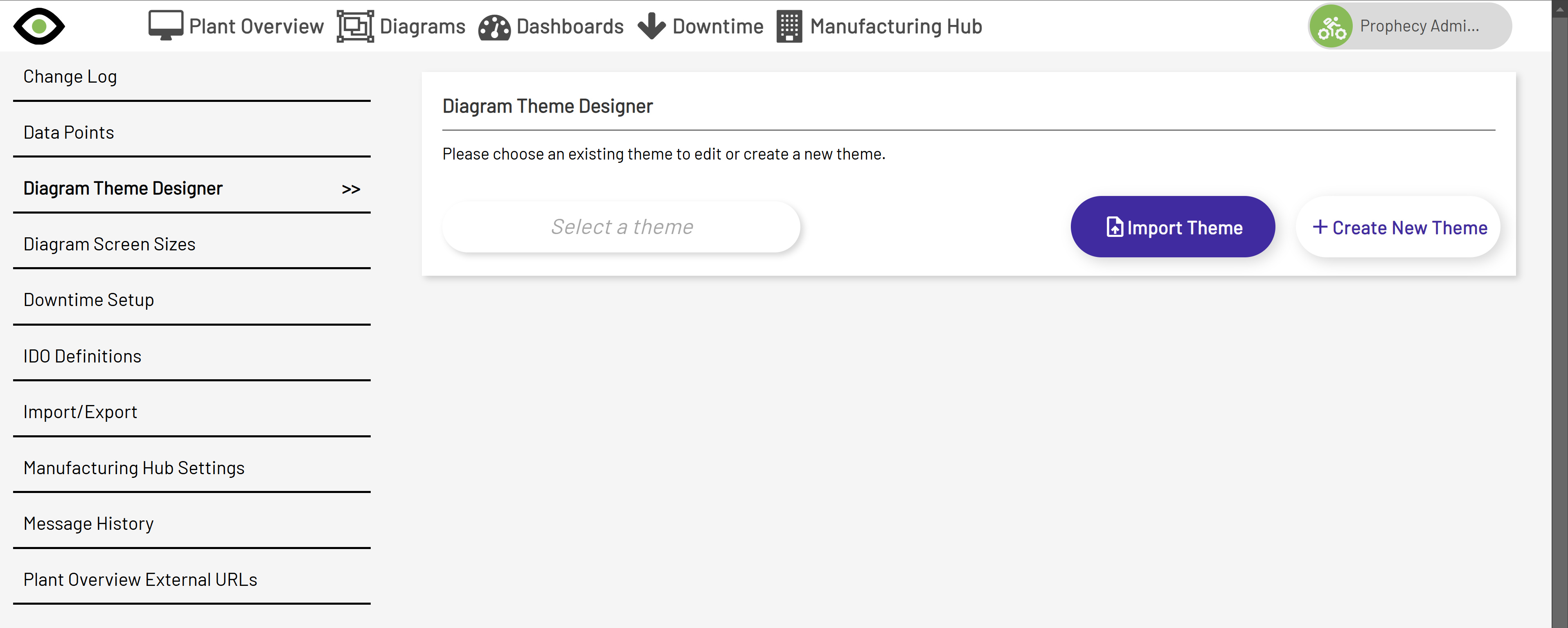Image resolution: width=1568 pixels, height=628 pixels.
Task: Create a new theme with Create New Theme
Action: [1397, 227]
